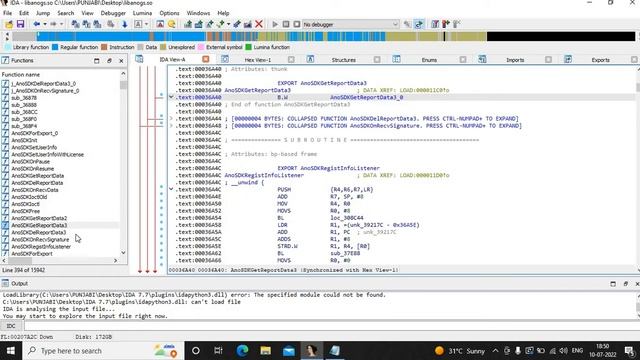640x360 pixels.
Task: Open Microsoft Edge from the taskbar
Action: (242, 351)
